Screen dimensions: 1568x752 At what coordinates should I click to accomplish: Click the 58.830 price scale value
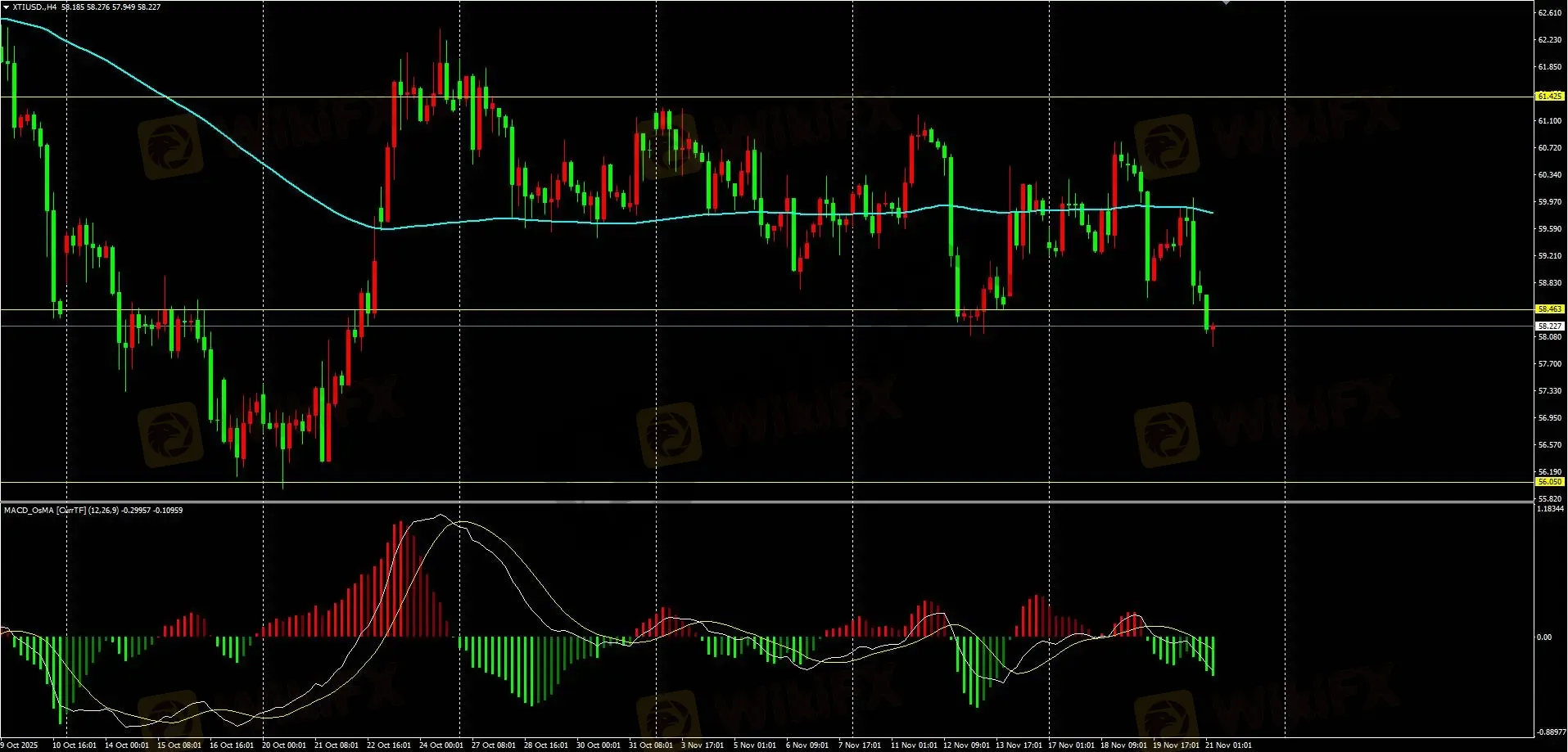[x=1550, y=283]
